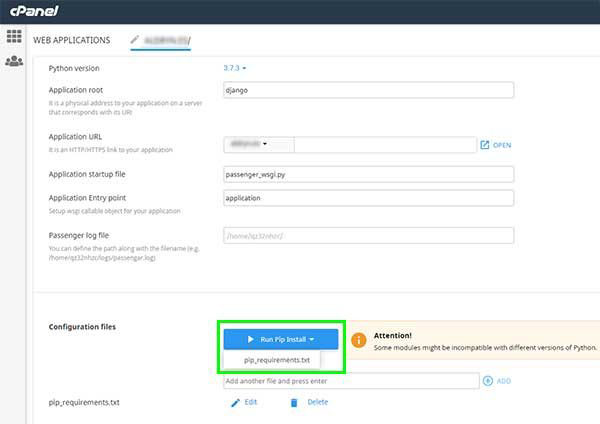This screenshot has height=424, width=600.
Task: Click the Application root field containing django
Action: pos(368,90)
